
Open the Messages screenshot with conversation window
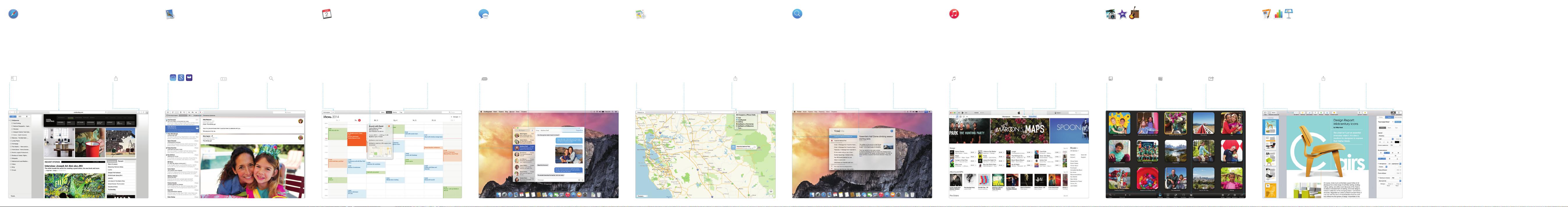(x=548, y=154)
